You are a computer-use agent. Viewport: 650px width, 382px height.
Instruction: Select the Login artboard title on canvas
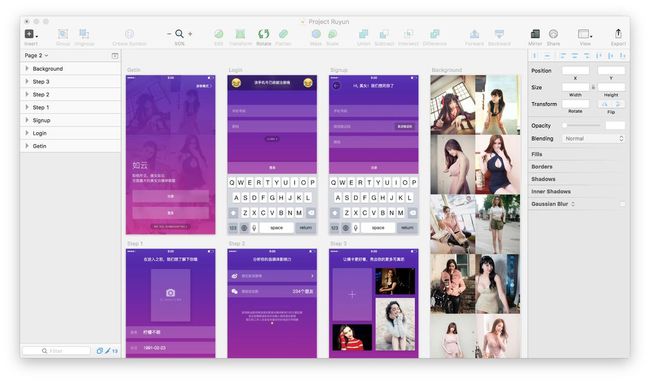click(x=235, y=70)
